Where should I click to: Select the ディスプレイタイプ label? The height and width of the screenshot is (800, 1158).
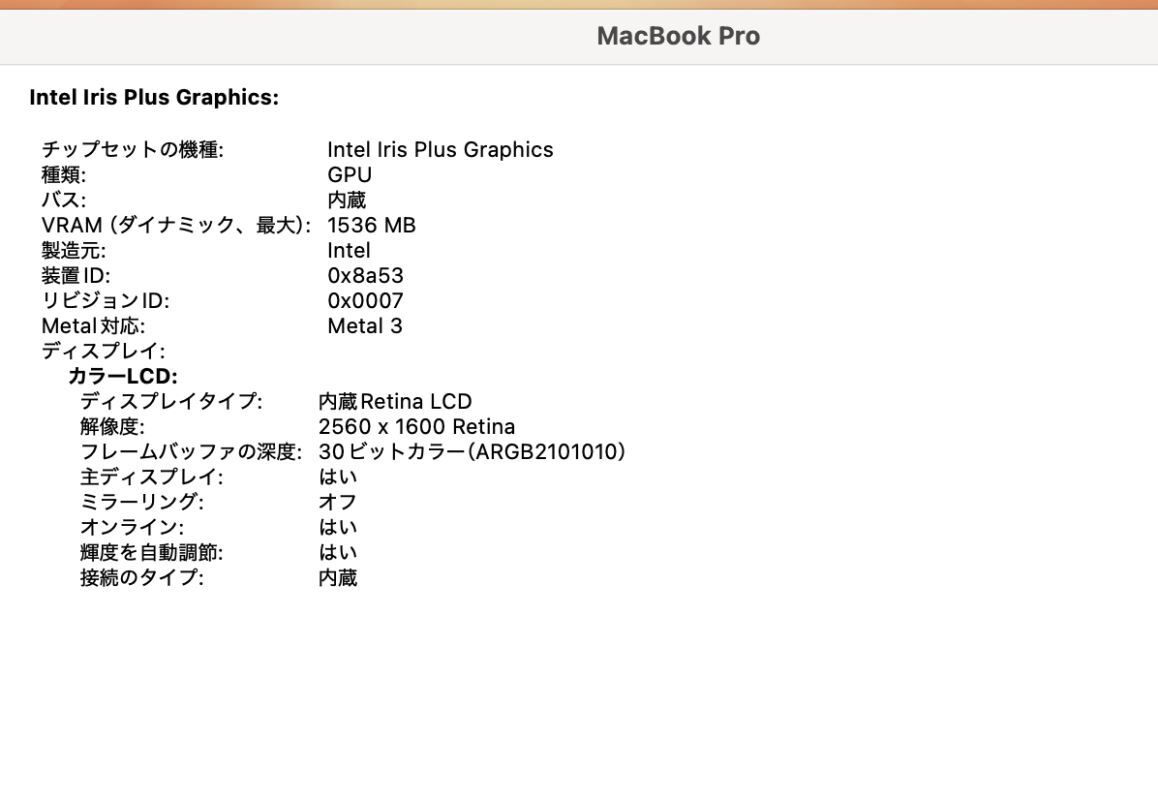(171, 401)
